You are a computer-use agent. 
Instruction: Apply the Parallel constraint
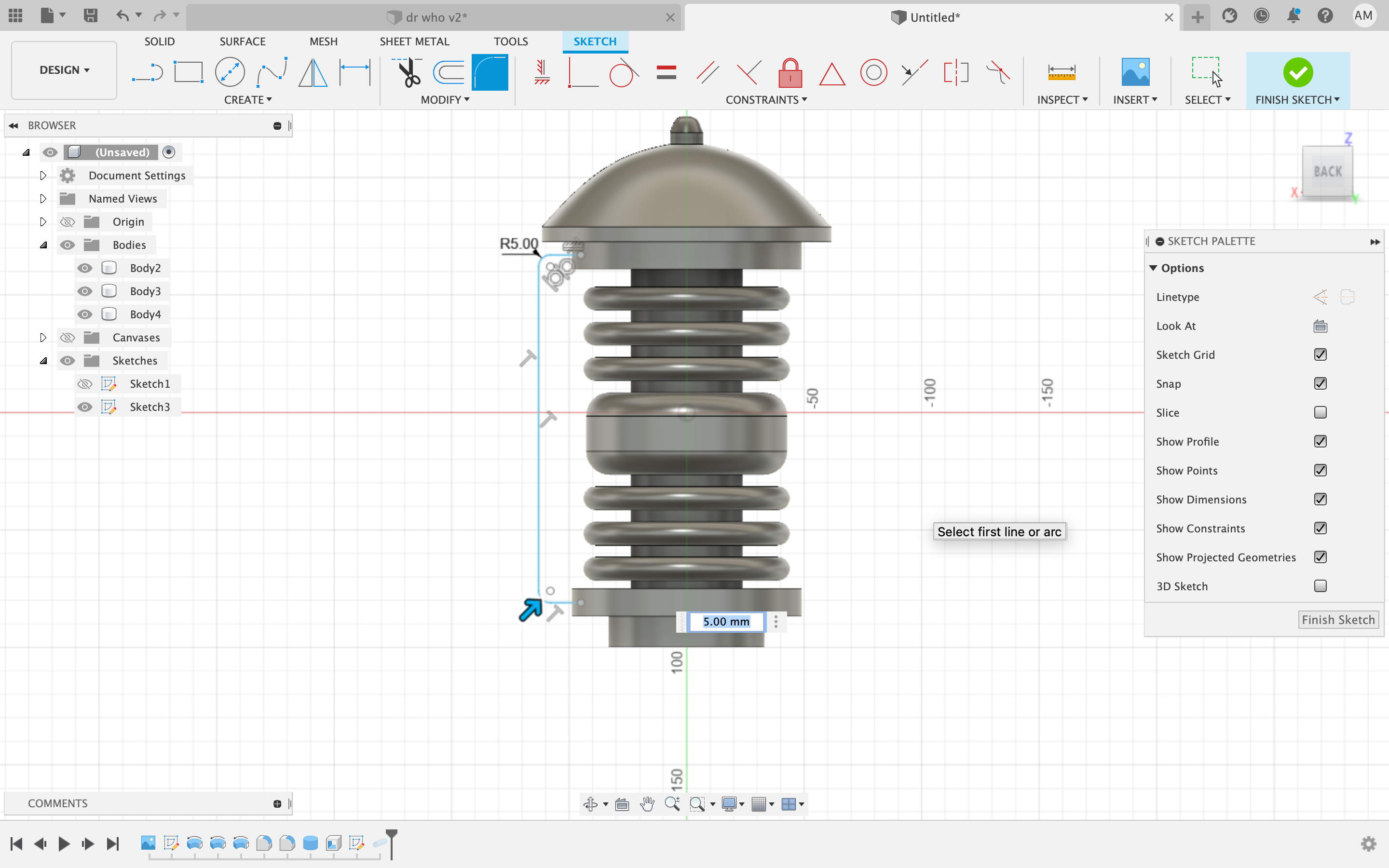[708, 72]
